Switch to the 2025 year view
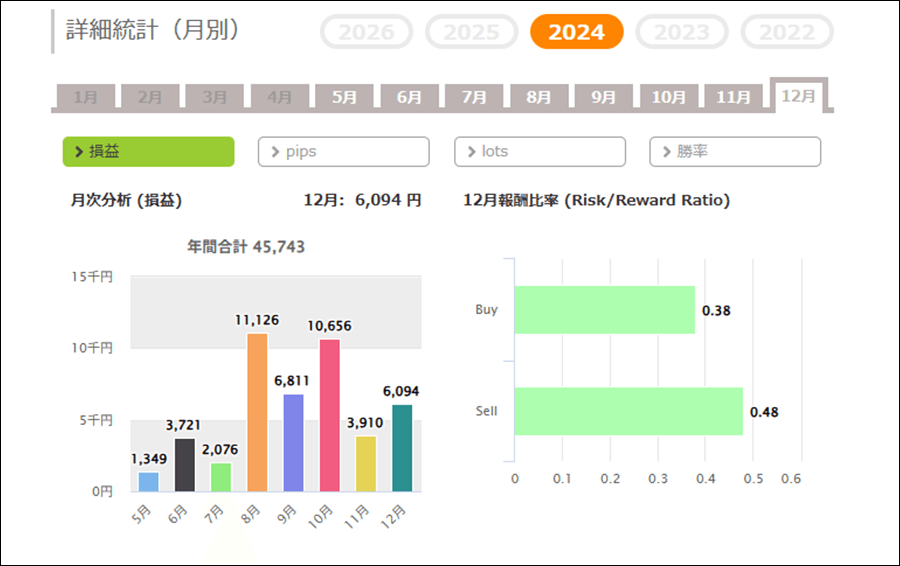Viewport: 900px width, 566px height. tap(471, 32)
